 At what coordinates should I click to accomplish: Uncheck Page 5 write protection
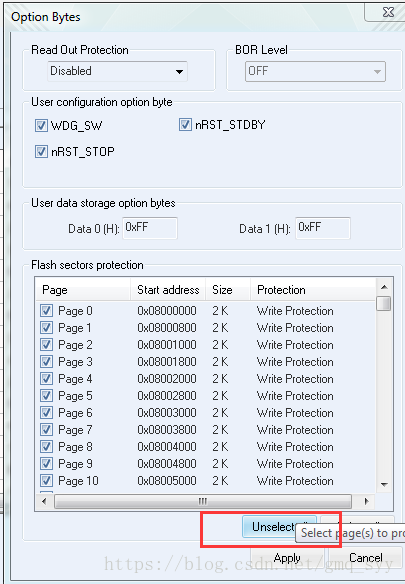point(46,396)
